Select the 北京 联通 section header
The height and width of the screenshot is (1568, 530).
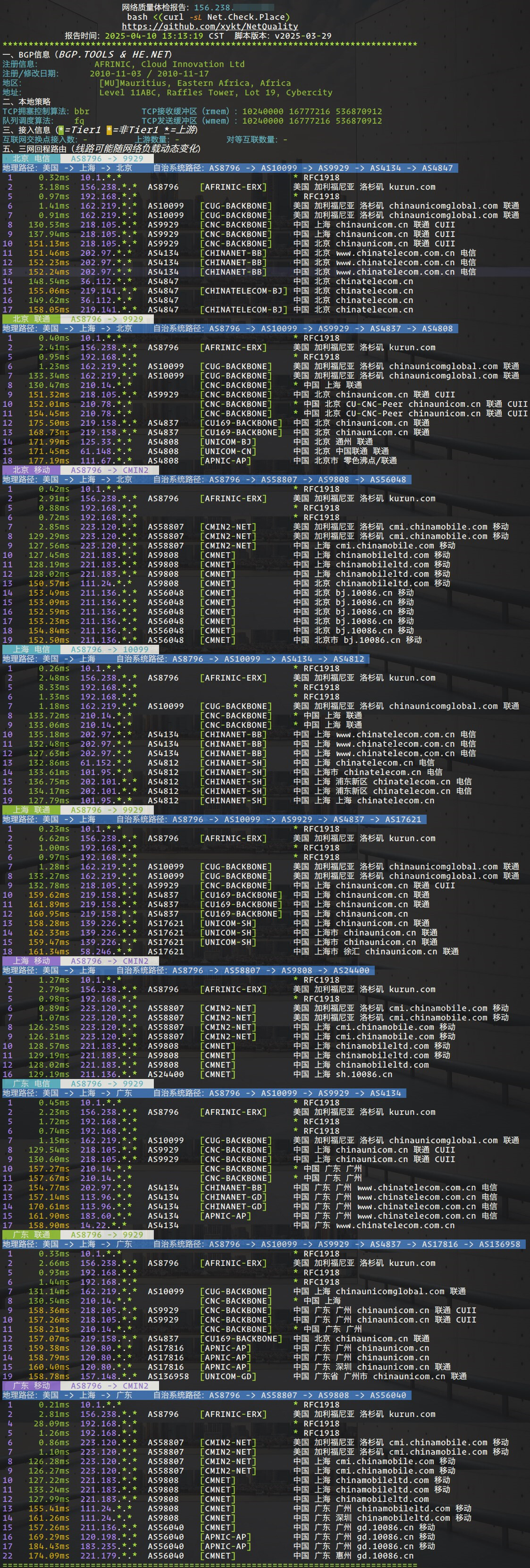[x=31, y=319]
